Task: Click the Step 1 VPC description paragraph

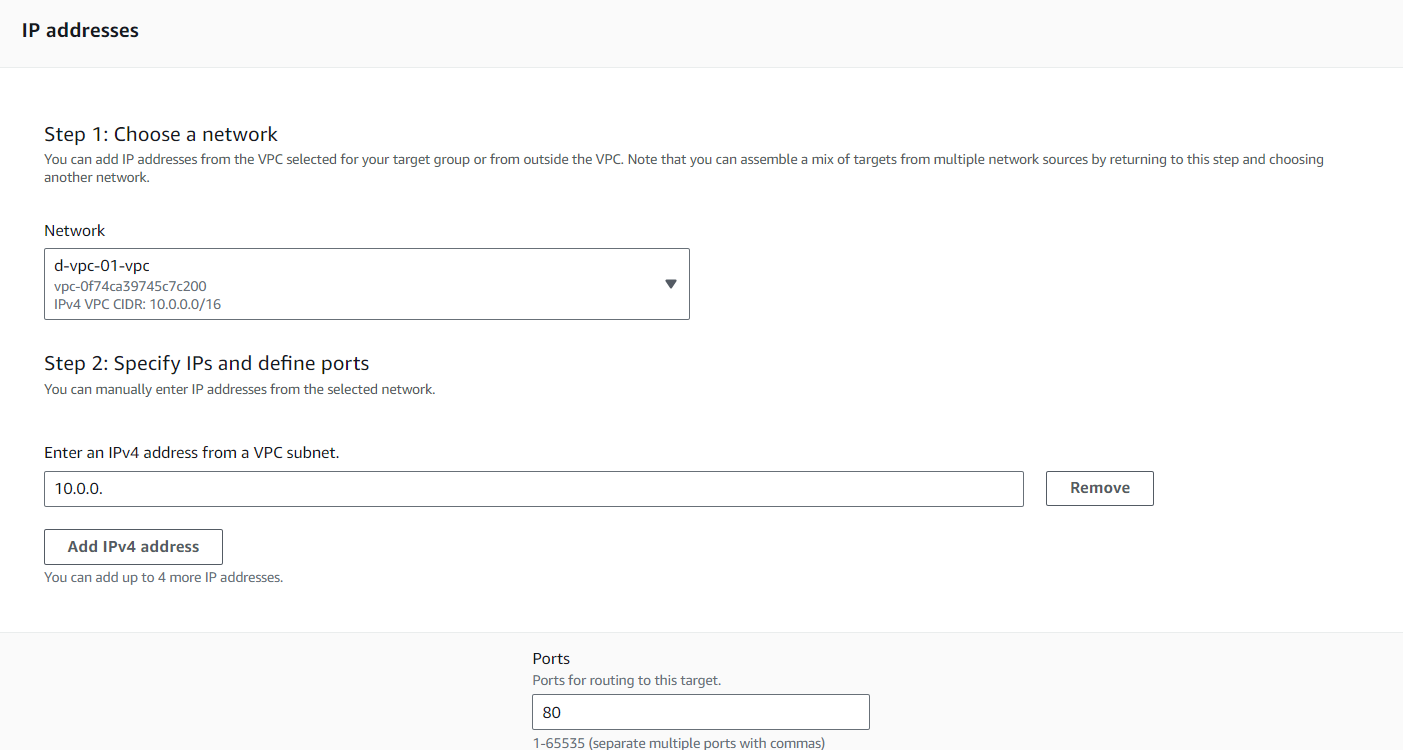Action: (683, 168)
